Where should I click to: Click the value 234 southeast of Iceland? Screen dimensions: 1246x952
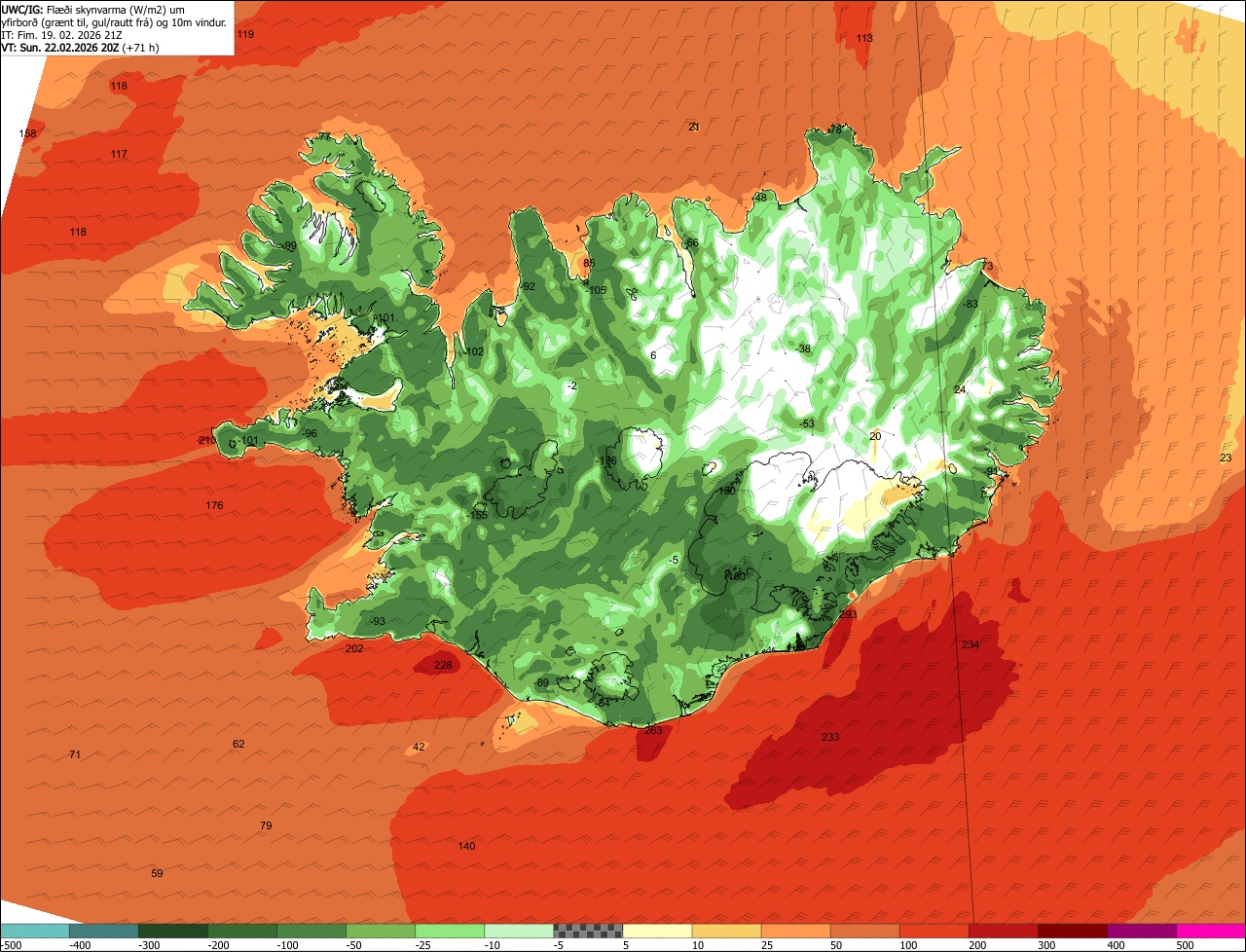pyautogui.click(x=971, y=645)
